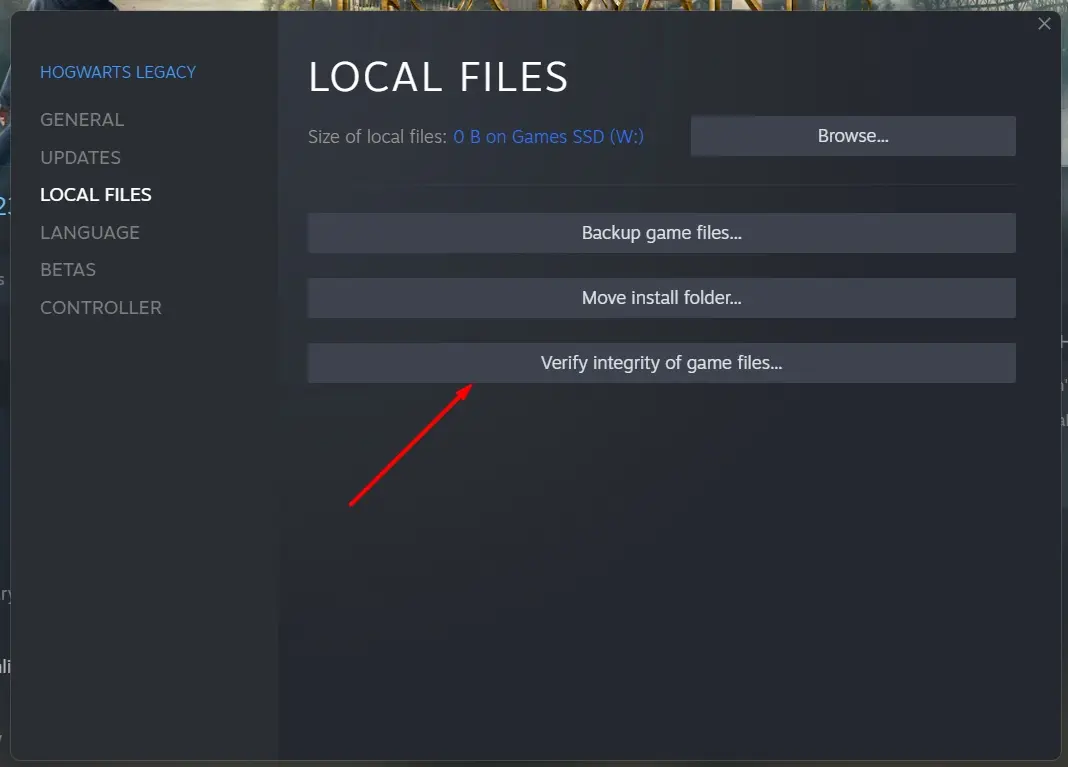This screenshot has height=767, width=1068.
Task: Open the UPDATES settings section
Action: point(80,157)
